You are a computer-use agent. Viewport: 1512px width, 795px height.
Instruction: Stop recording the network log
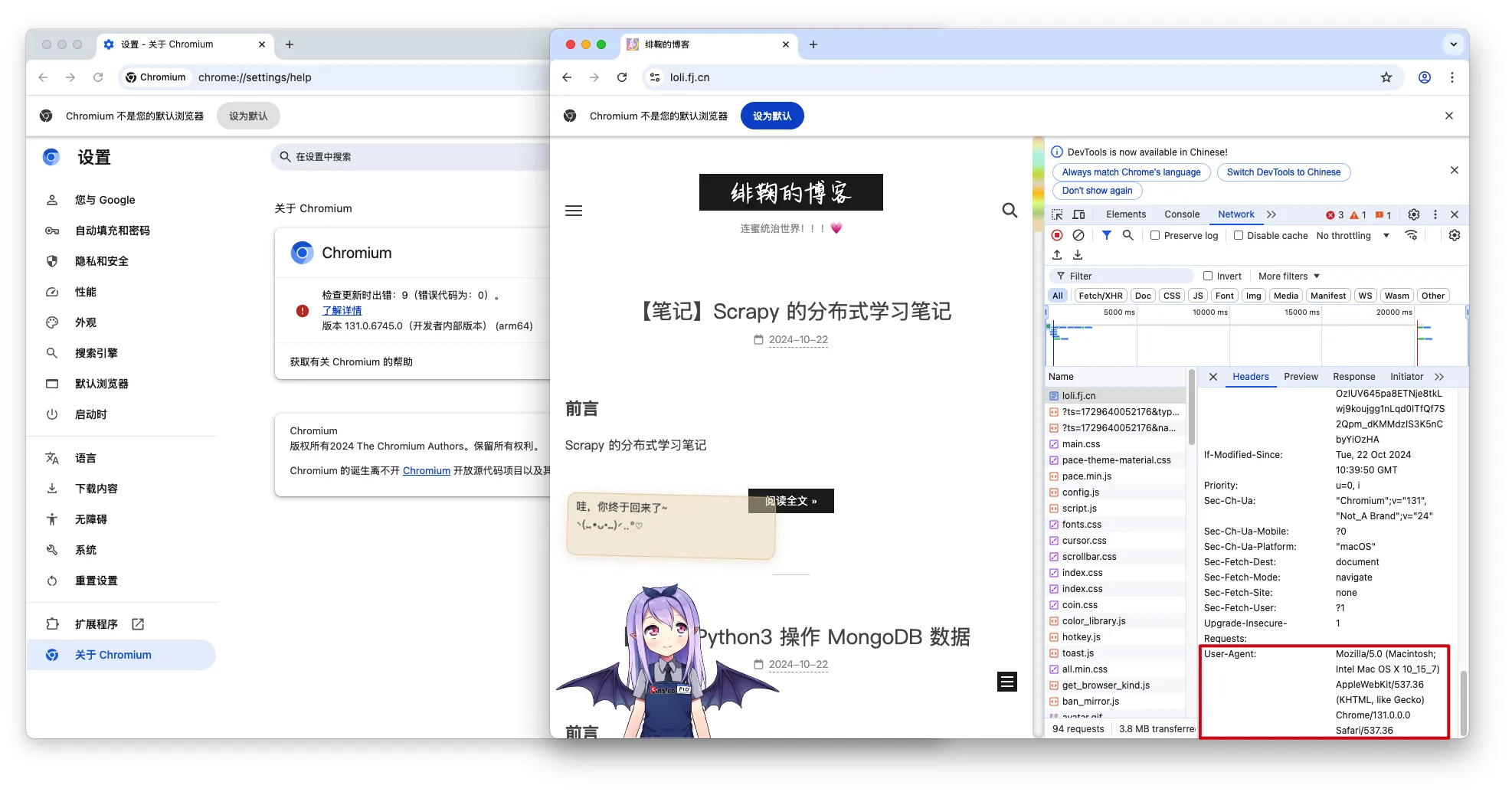coord(1057,235)
